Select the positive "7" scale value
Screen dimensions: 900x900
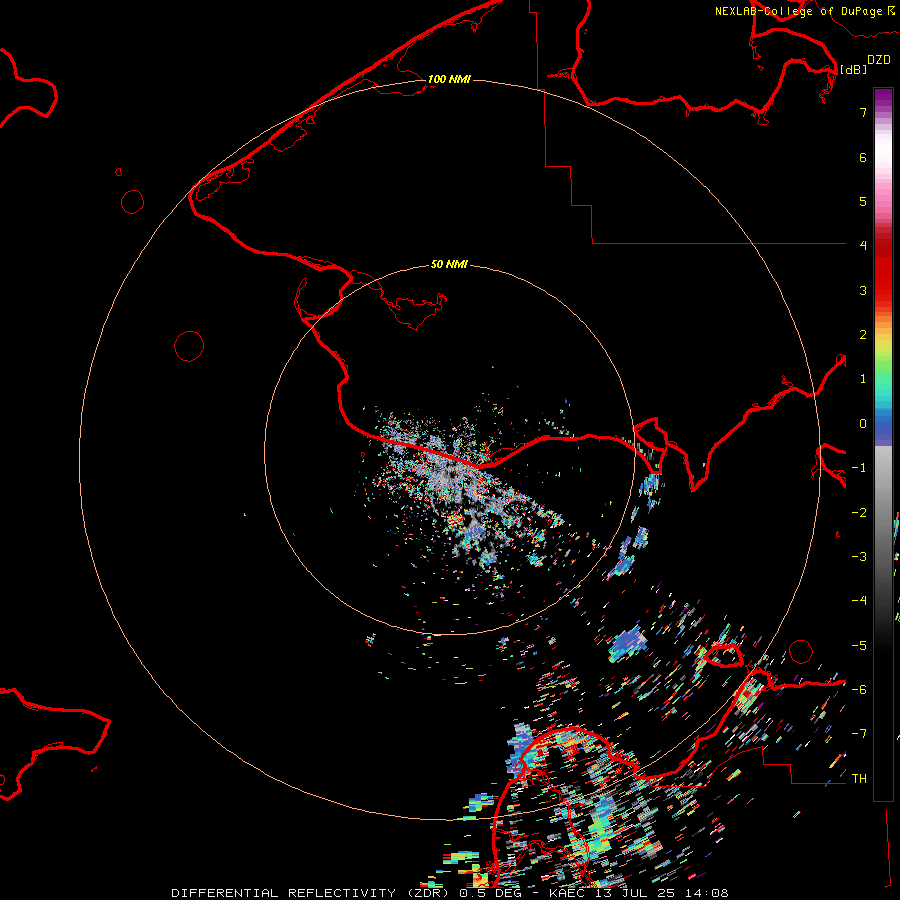(863, 112)
